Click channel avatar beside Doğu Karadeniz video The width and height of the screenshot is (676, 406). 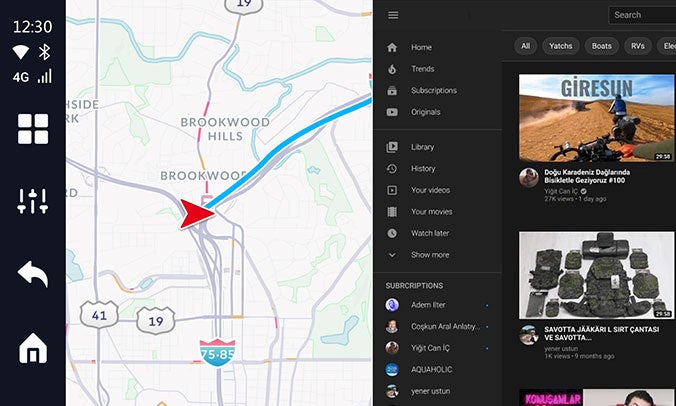(x=529, y=178)
